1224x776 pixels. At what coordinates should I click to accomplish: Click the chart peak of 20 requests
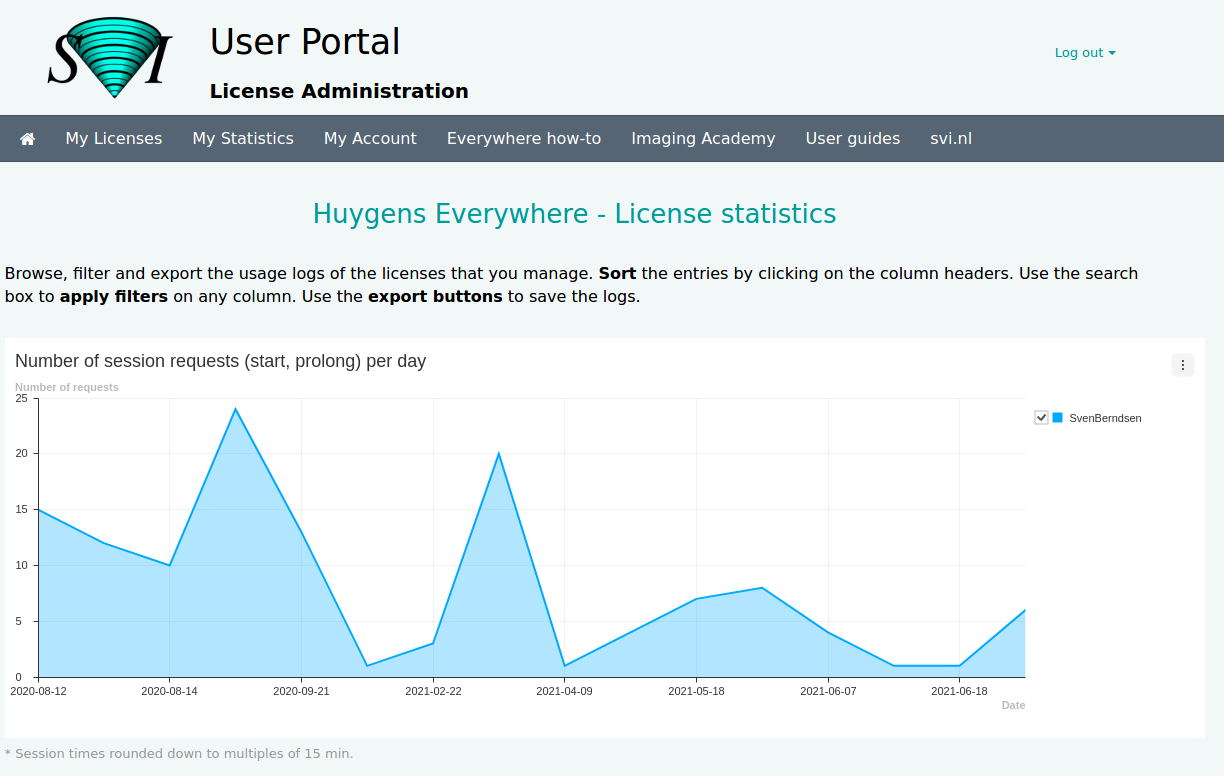coord(499,454)
